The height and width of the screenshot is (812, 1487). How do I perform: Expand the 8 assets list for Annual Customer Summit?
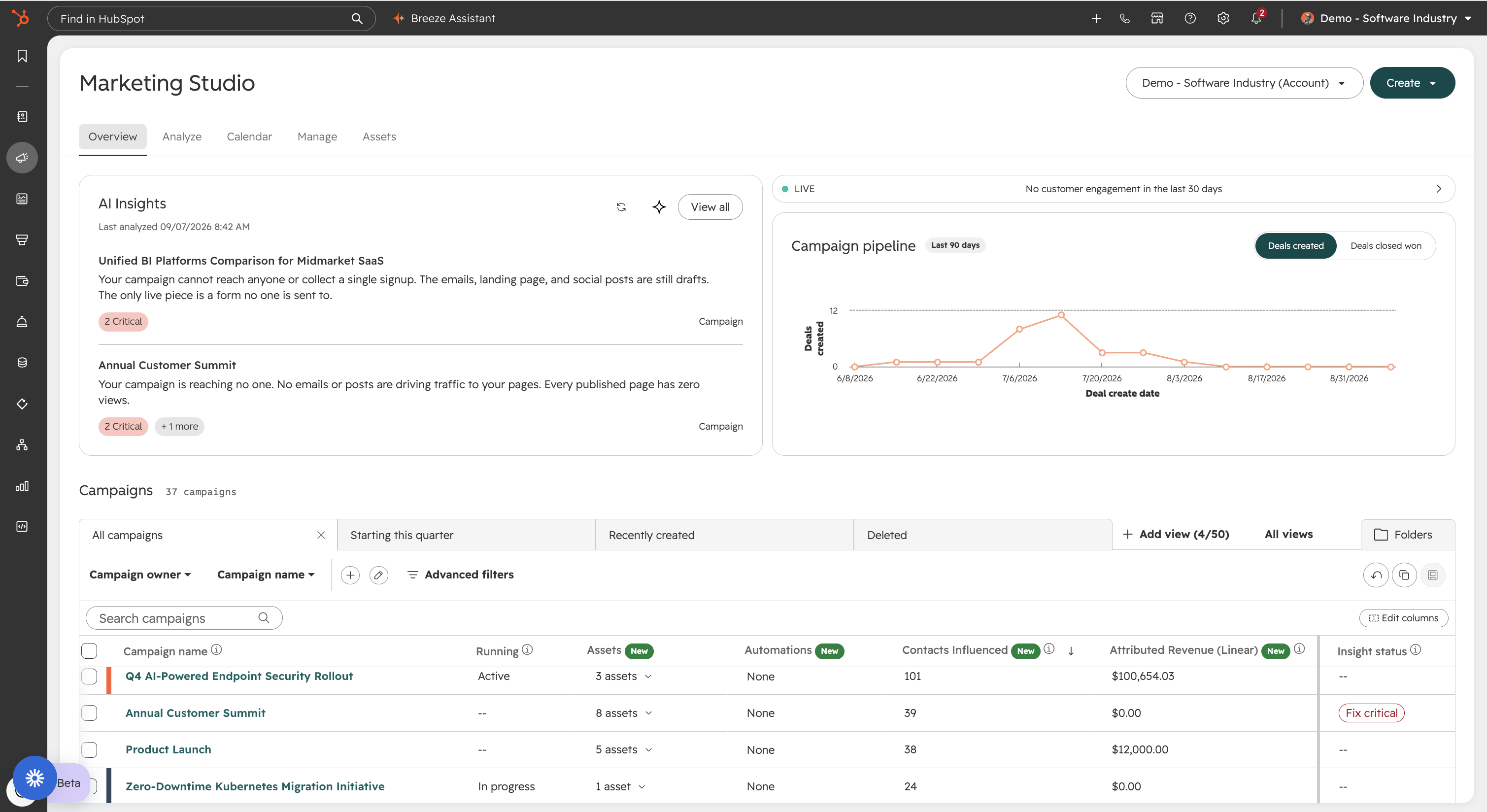[x=624, y=713]
